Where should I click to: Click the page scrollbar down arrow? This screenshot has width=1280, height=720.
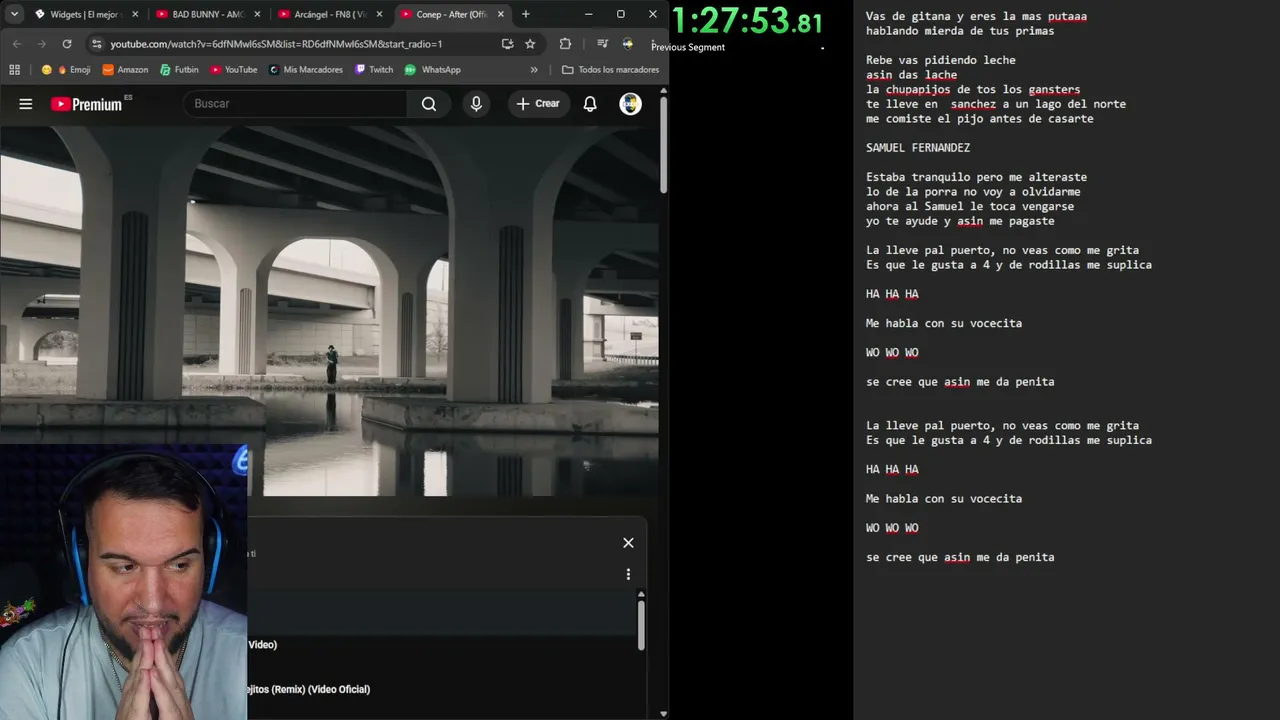663,714
